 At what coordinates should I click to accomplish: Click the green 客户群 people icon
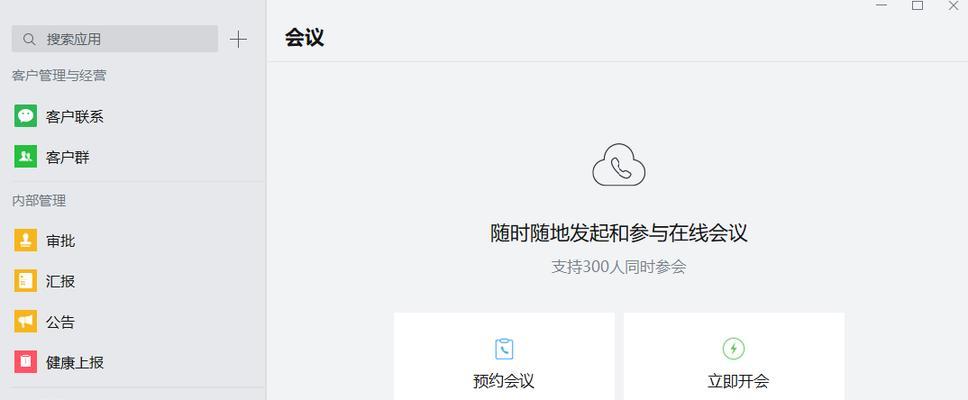pos(25,157)
